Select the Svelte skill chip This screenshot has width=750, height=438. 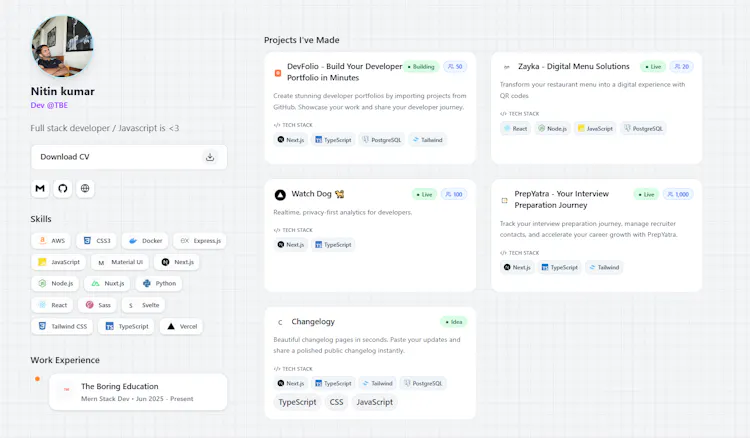pos(143,305)
